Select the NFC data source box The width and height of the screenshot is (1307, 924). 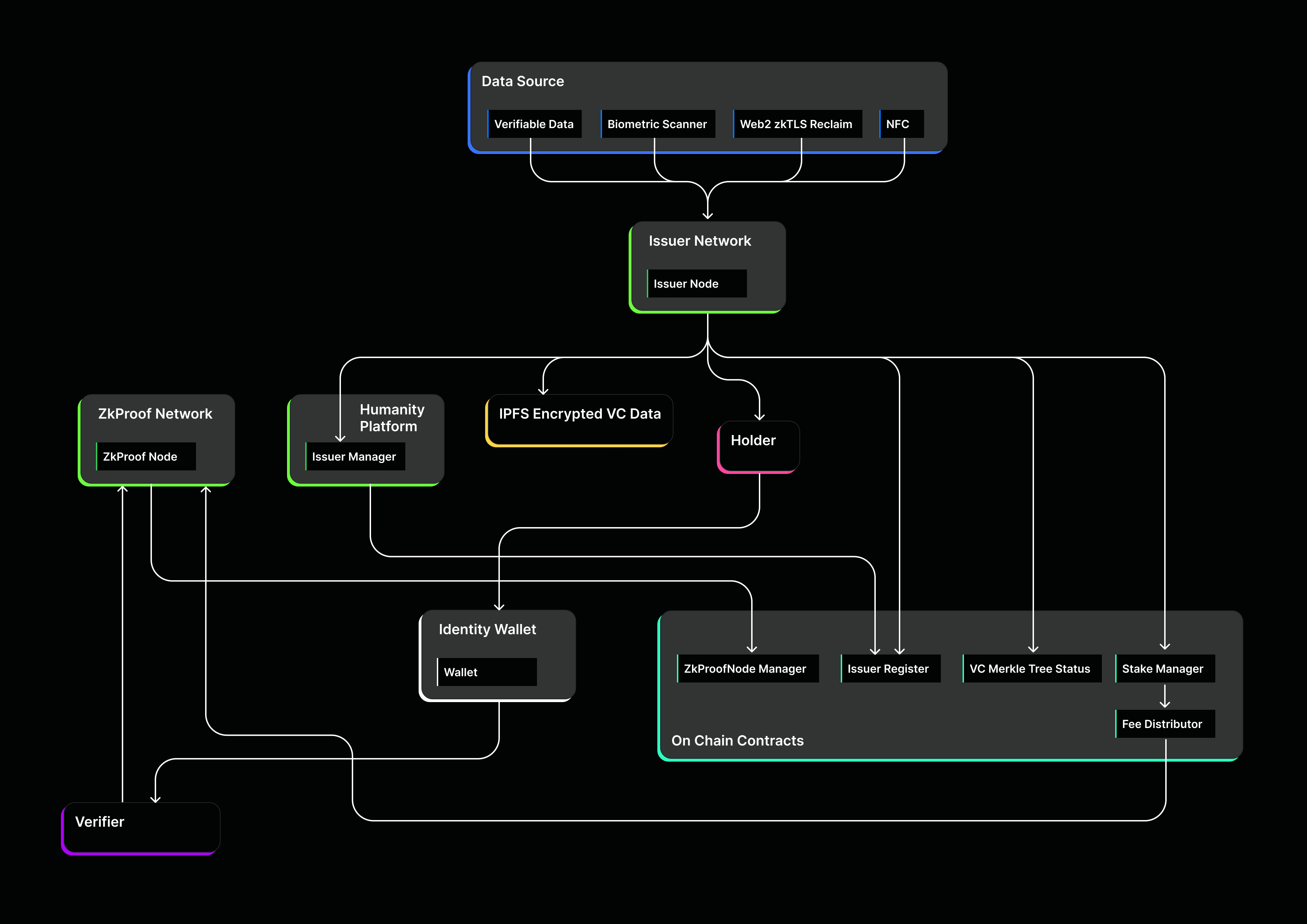coord(901,124)
